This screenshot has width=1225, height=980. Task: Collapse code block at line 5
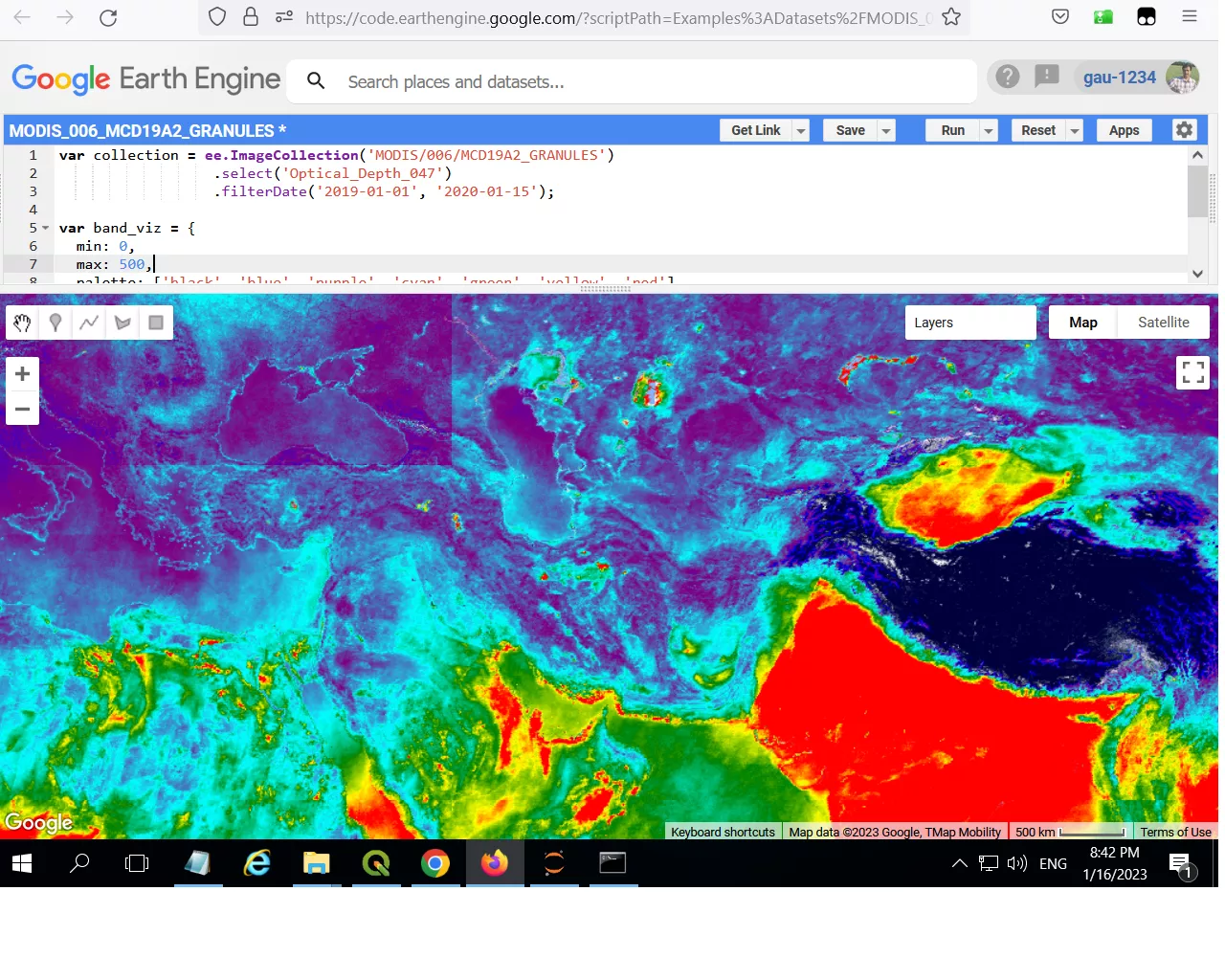point(45,228)
